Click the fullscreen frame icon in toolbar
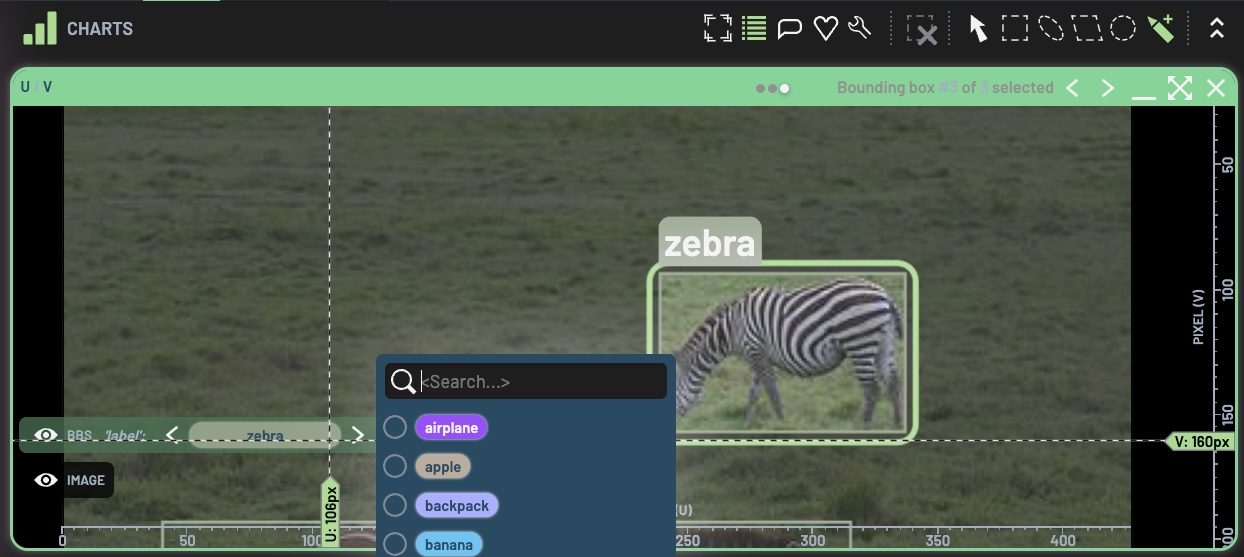 [717, 28]
